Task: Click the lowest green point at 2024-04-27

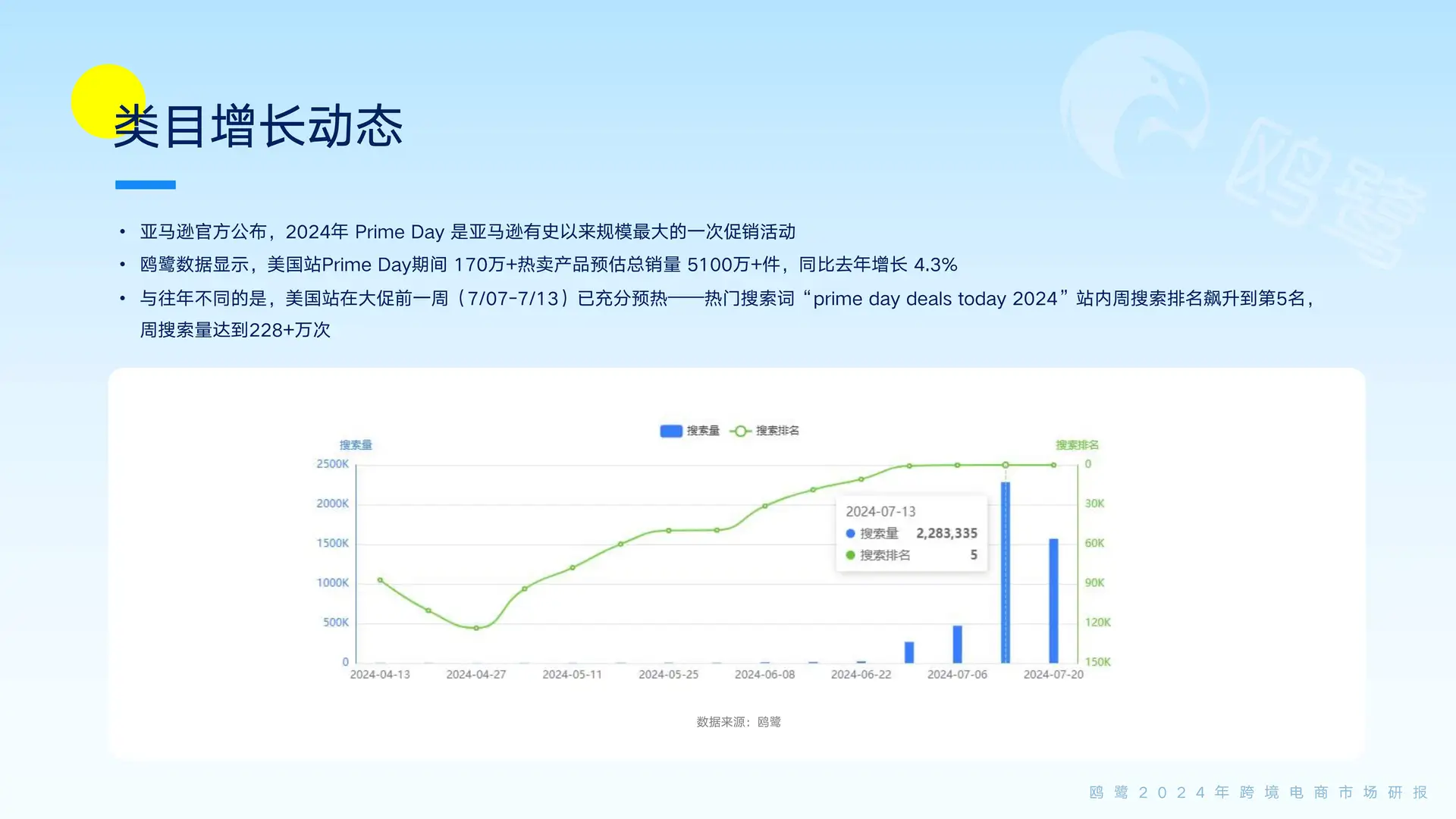Action: [x=476, y=628]
